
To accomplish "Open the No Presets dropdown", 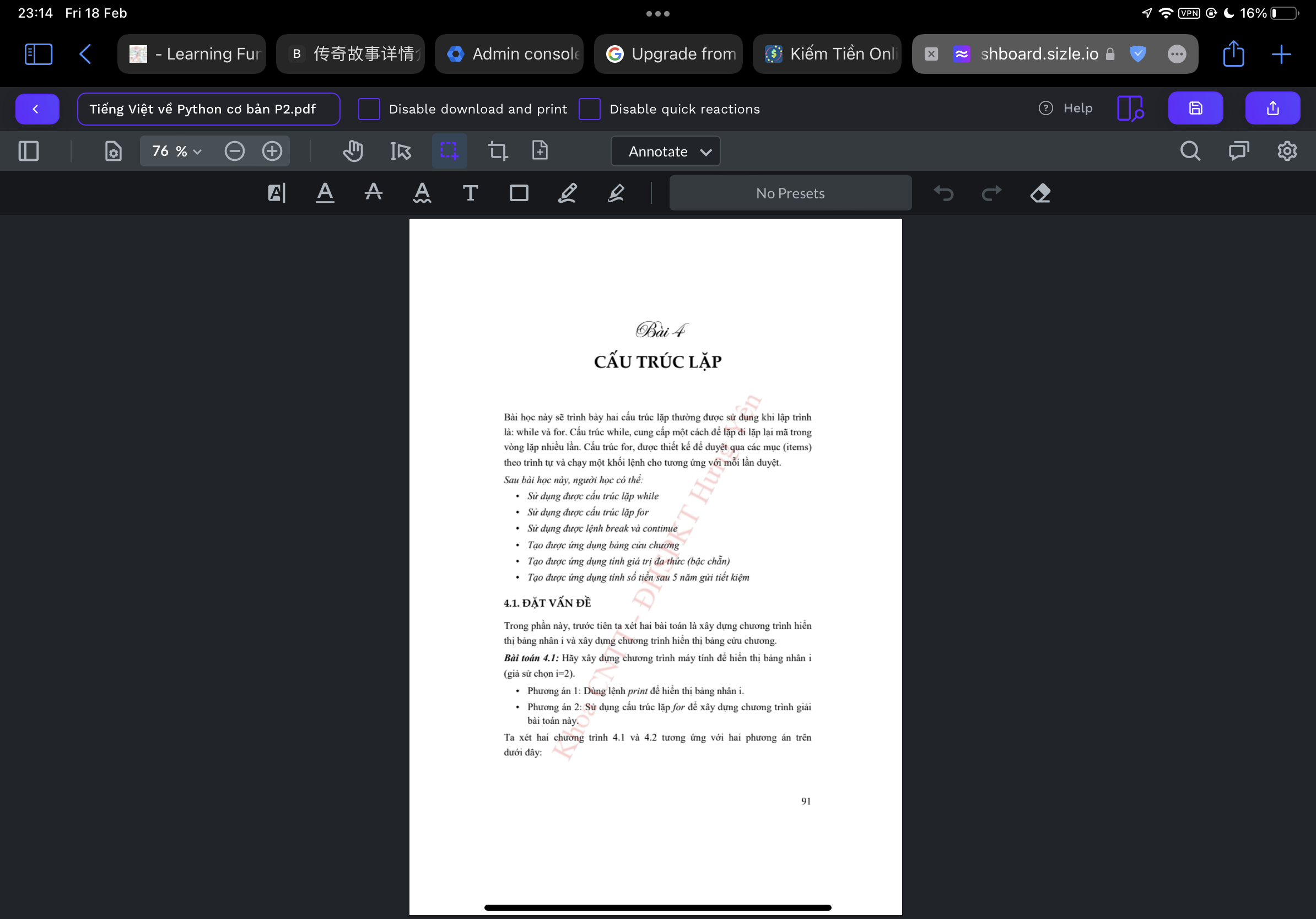I will [x=790, y=193].
